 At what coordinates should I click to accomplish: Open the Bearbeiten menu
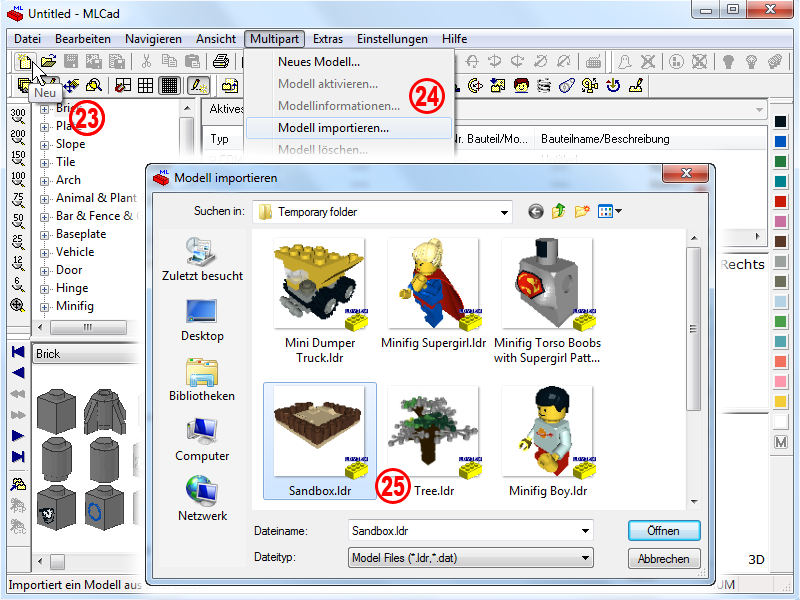(x=83, y=39)
